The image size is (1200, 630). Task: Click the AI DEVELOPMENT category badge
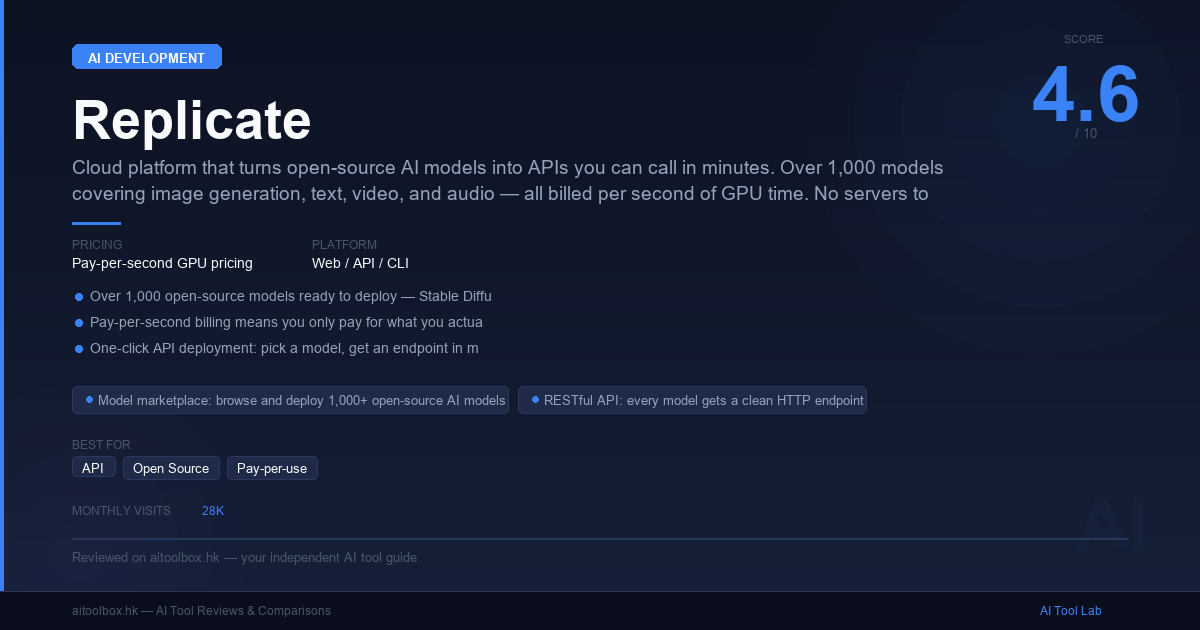point(147,57)
